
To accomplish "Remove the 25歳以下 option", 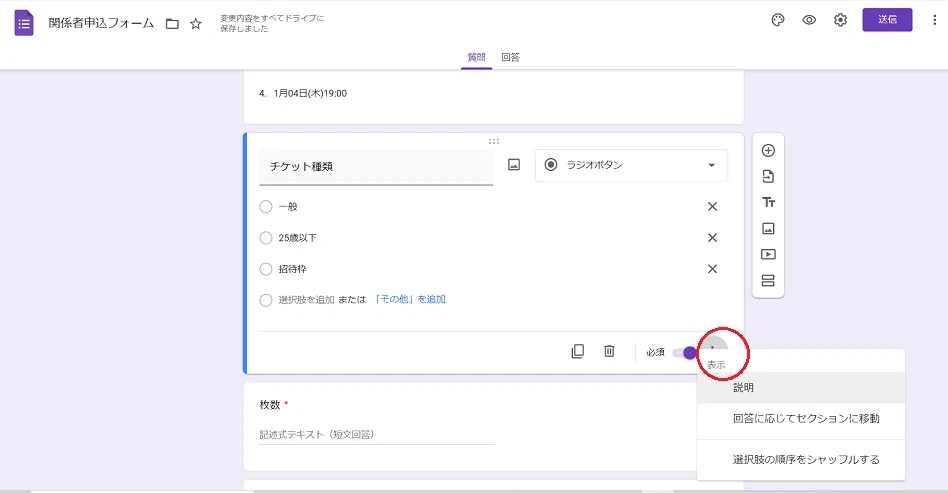I will coord(712,238).
